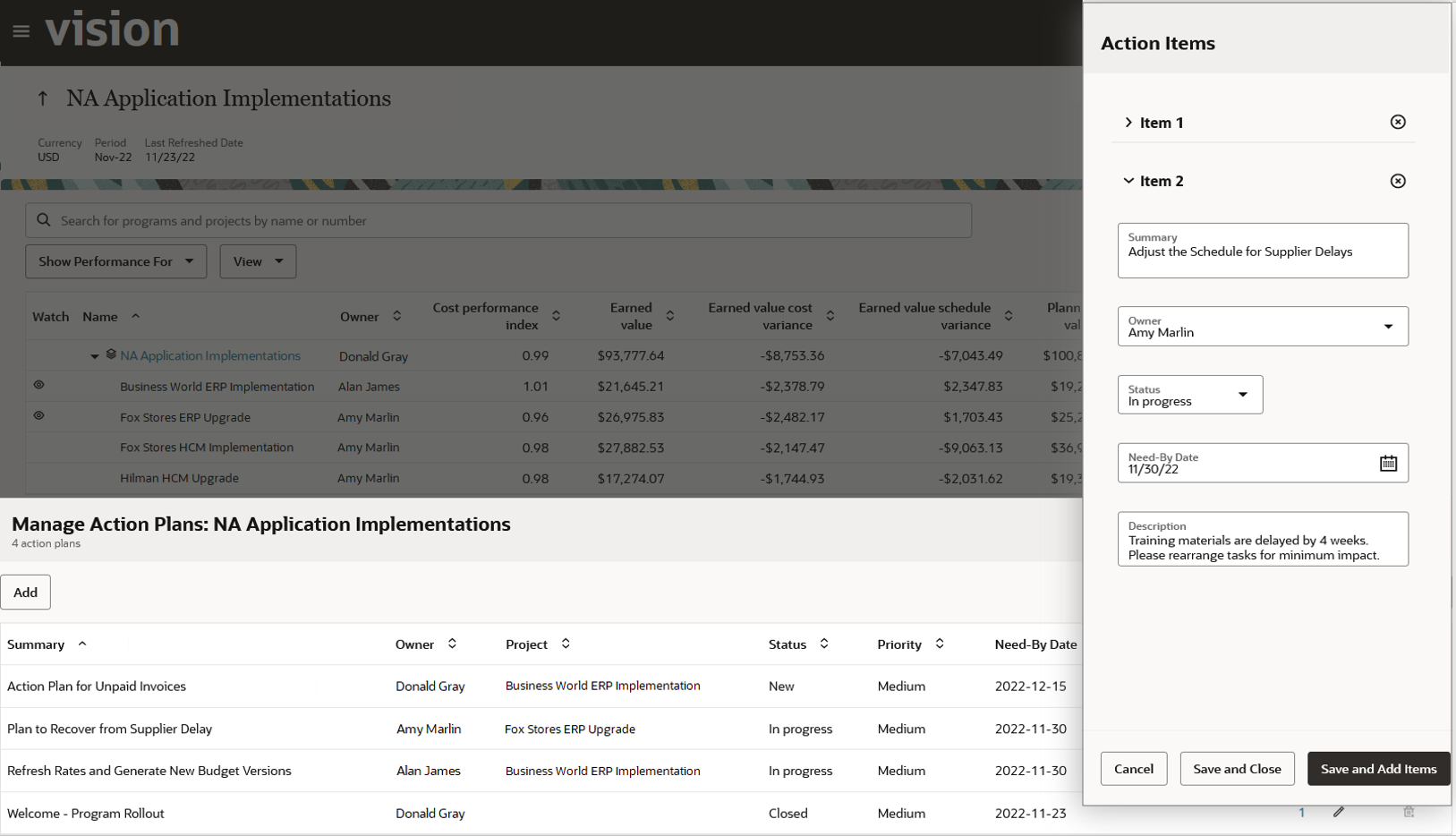Remove Item 2 using its X icon
Image resolution: width=1456 pixels, height=836 pixels.
coord(1398,181)
